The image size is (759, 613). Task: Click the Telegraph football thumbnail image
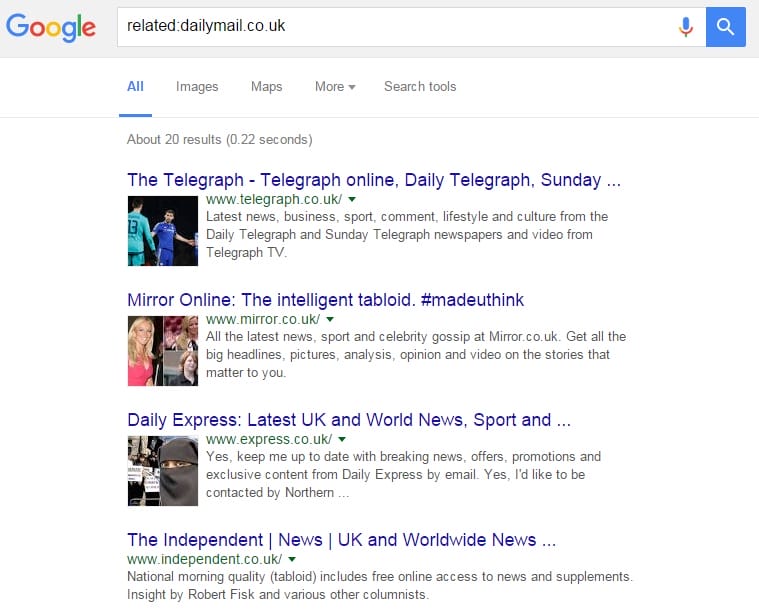[x=162, y=231]
